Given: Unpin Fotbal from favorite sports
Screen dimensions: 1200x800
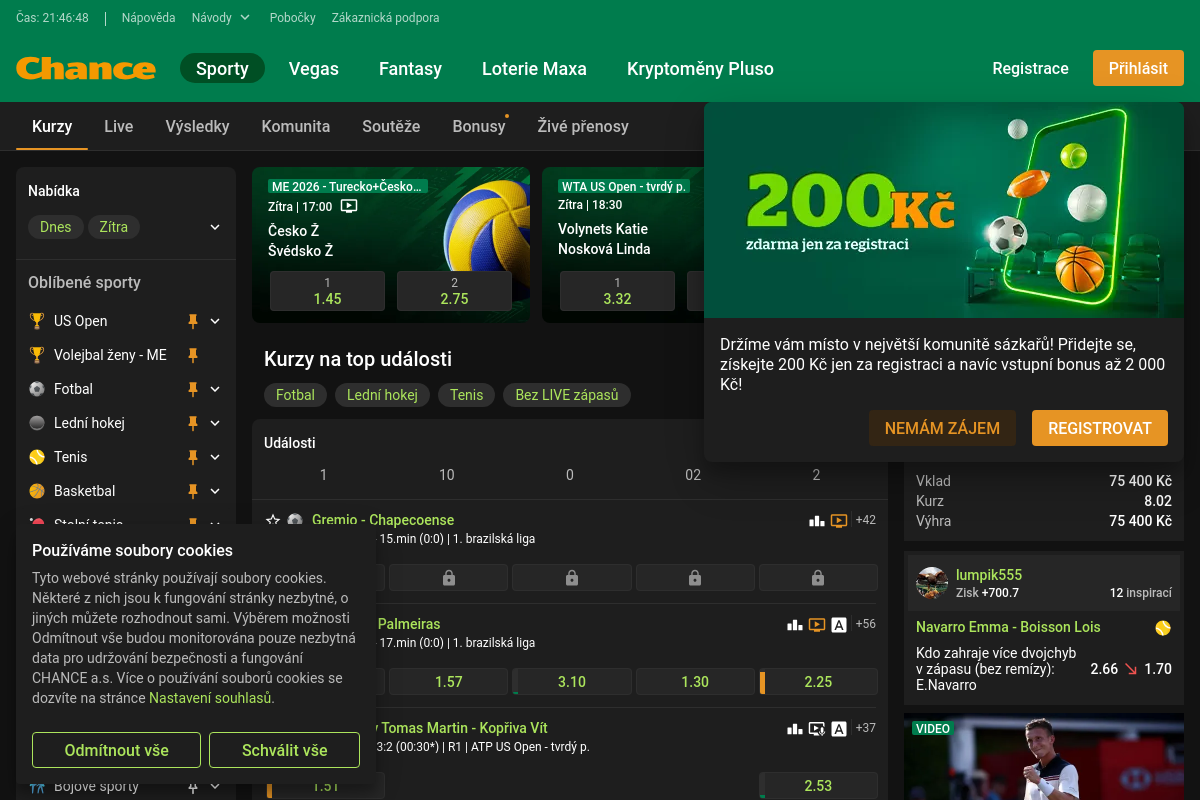Looking at the screenshot, I should pos(193,389).
